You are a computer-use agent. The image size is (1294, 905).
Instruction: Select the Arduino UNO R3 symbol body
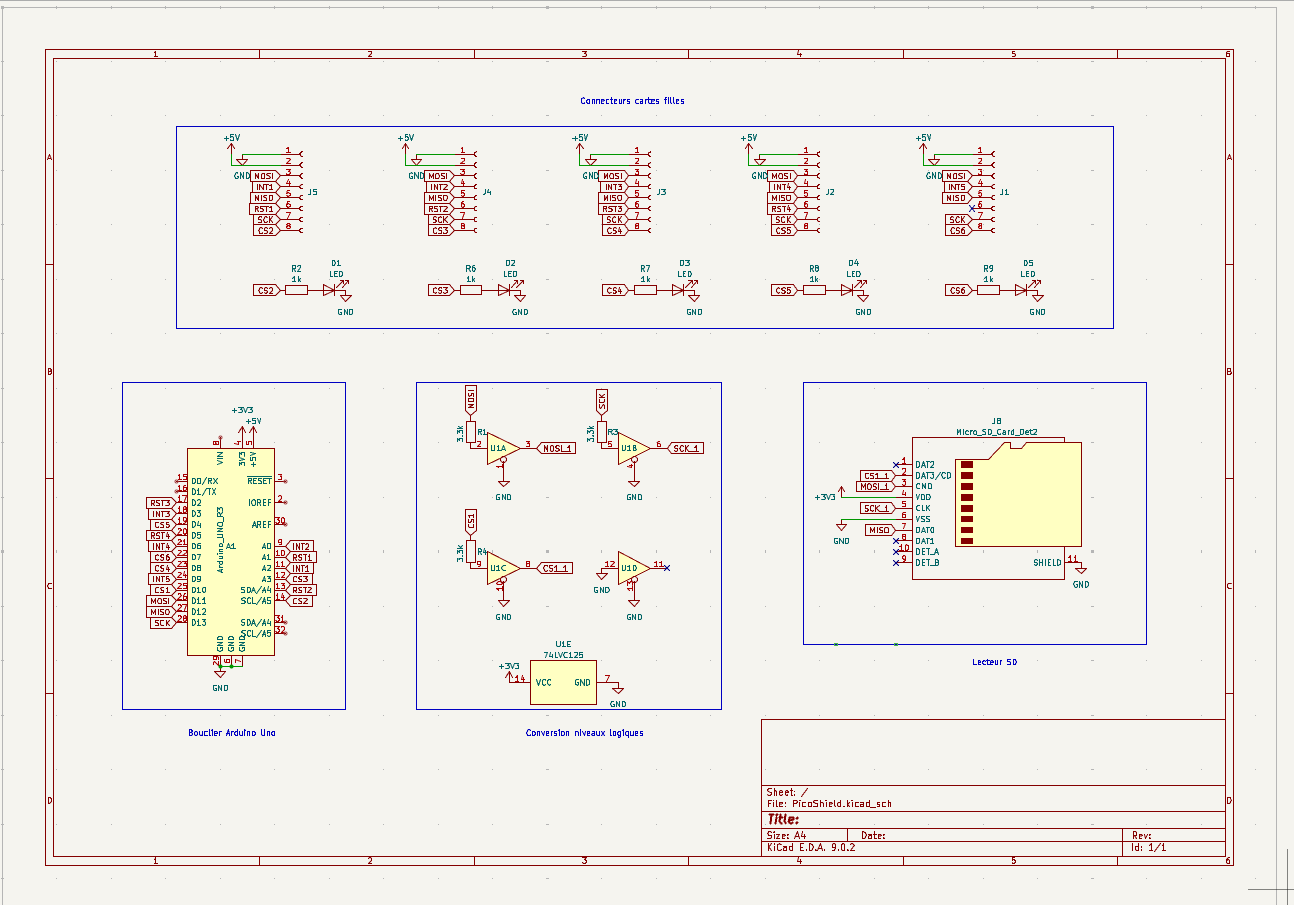(229, 552)
